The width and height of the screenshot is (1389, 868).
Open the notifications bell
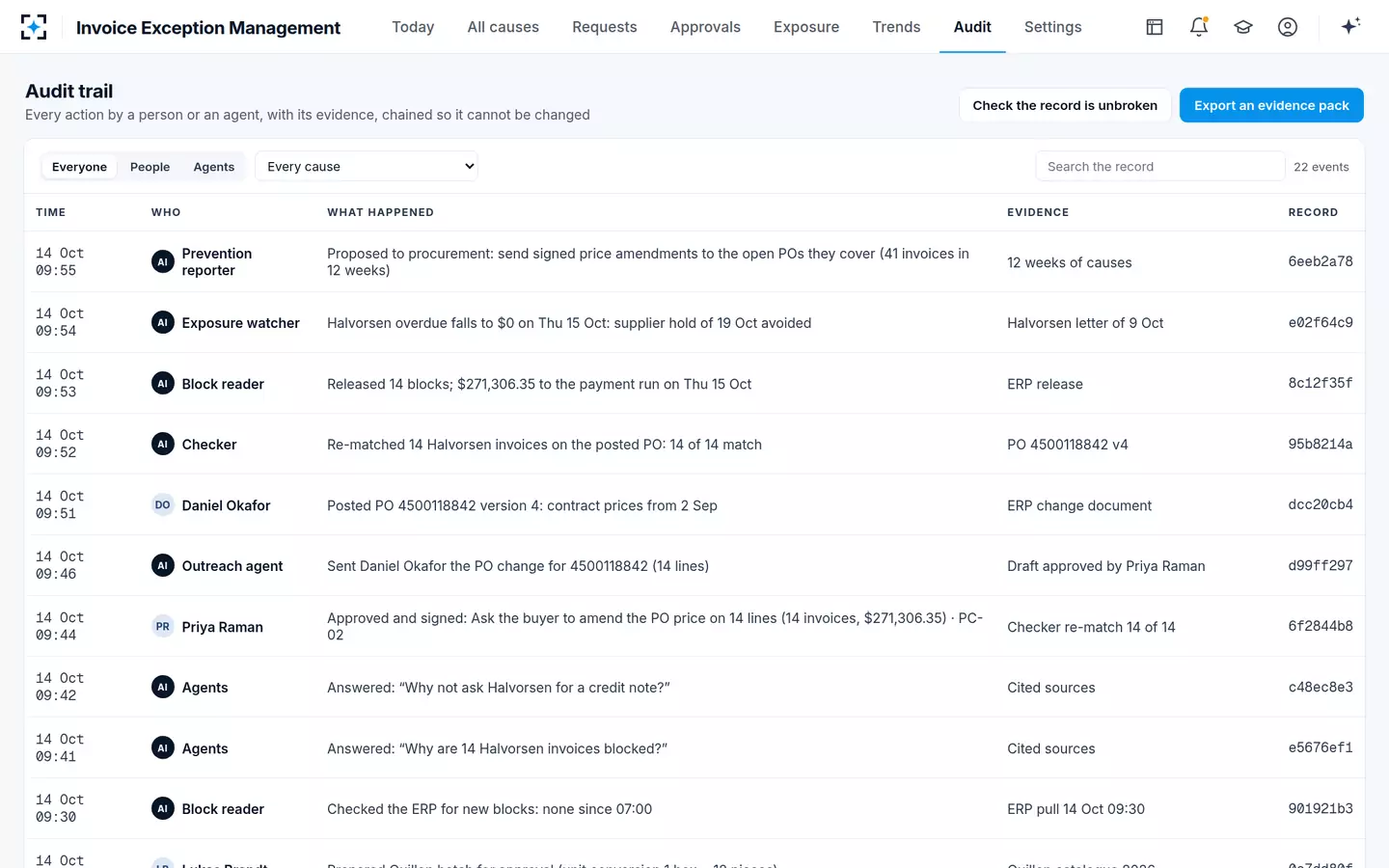[x=1199, y=27]
